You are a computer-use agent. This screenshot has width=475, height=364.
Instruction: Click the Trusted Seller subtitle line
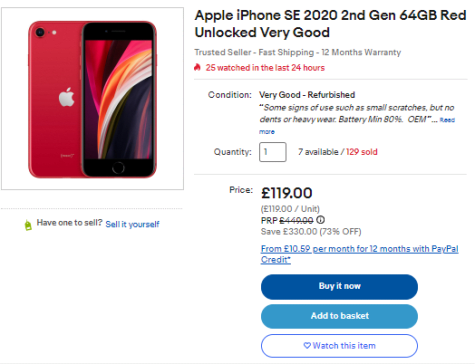coord(298,52)
